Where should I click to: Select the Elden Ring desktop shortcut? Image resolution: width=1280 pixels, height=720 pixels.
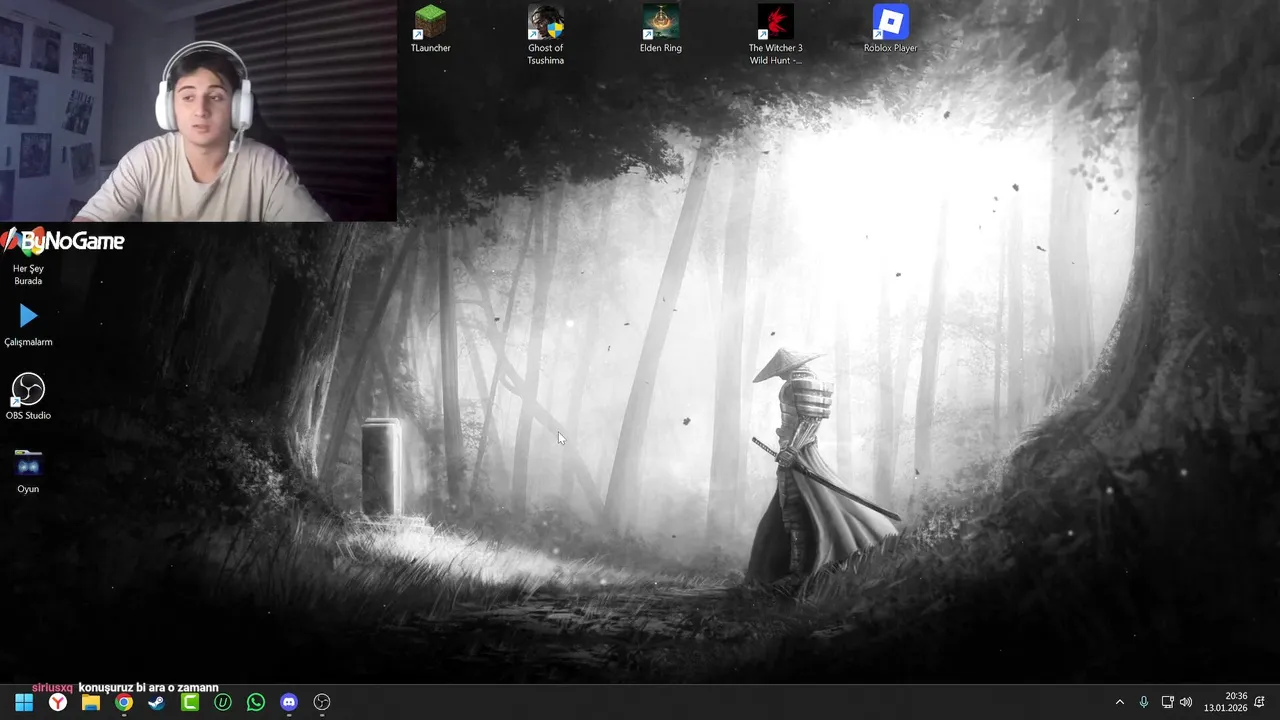pyautogui.click(x=661, y=29)
